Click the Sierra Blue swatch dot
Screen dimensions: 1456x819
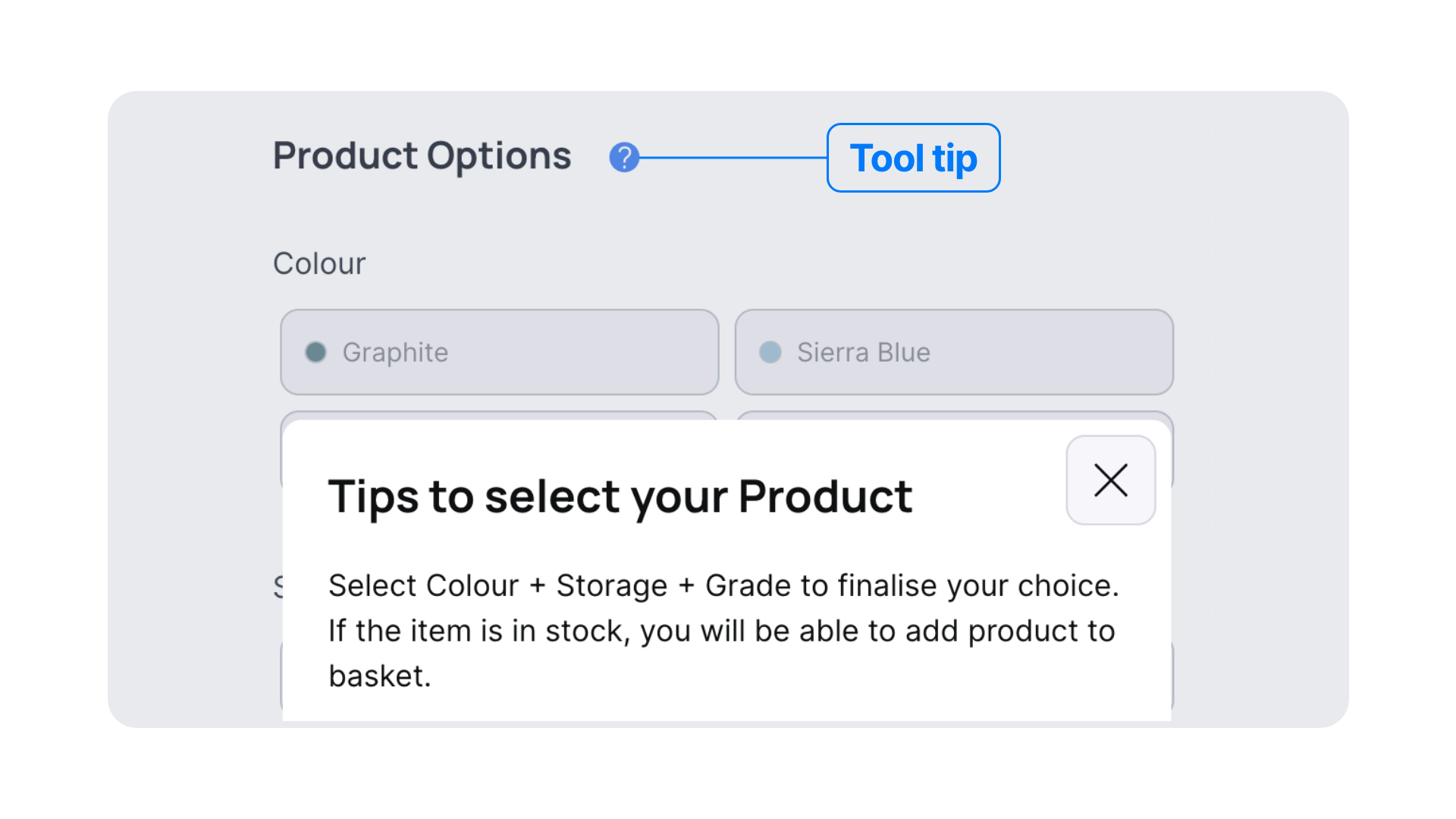tap(770, 352)
